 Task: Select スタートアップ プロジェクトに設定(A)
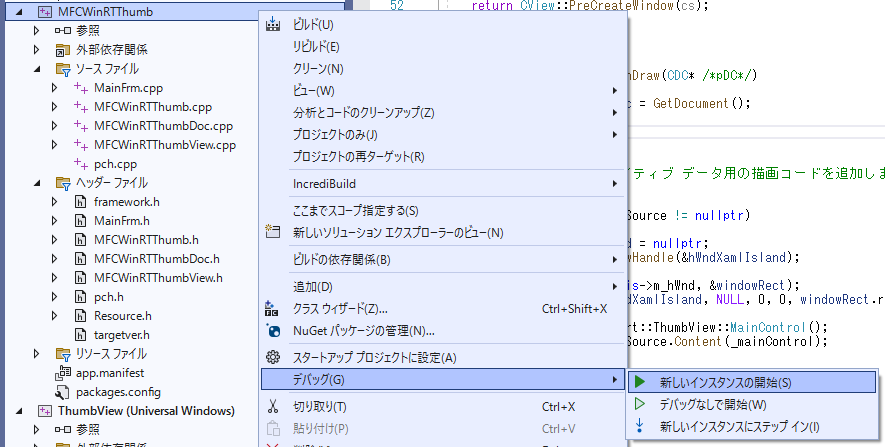[x=444, y=357]
